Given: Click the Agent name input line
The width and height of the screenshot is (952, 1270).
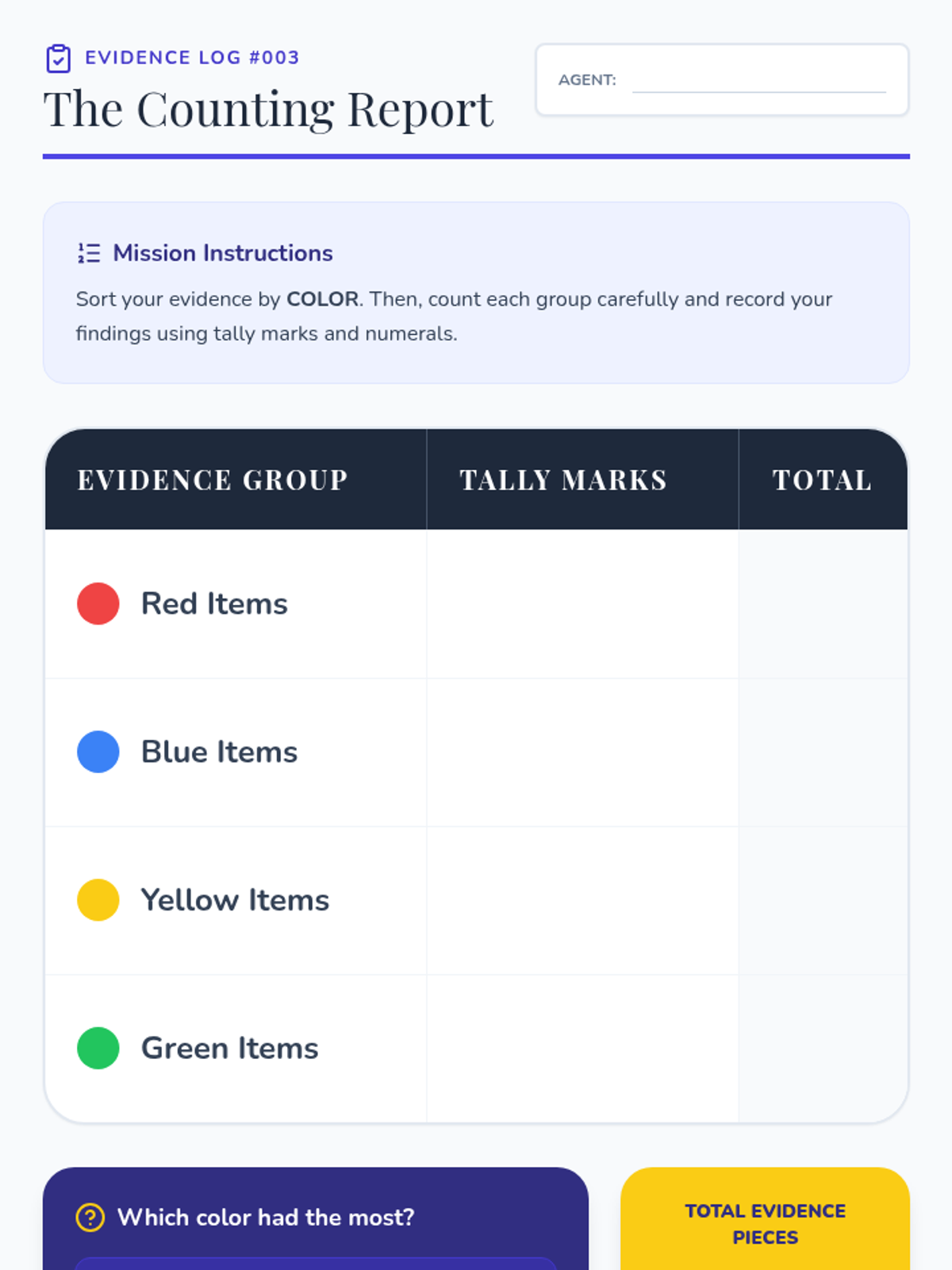Looking at the screenshot, I should point(758,81).
